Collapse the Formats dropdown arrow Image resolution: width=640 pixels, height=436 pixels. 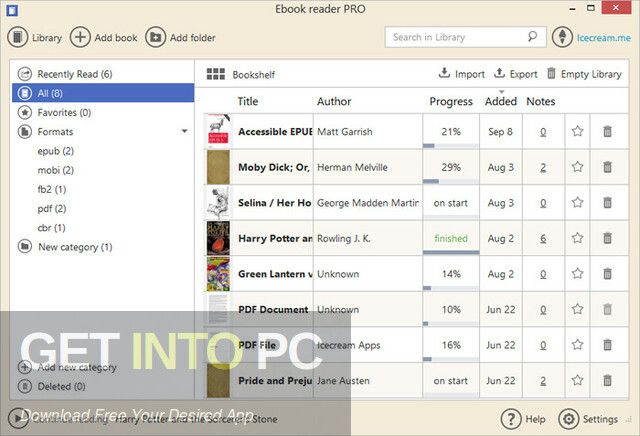pyautogui.click(x=184, y=131)
